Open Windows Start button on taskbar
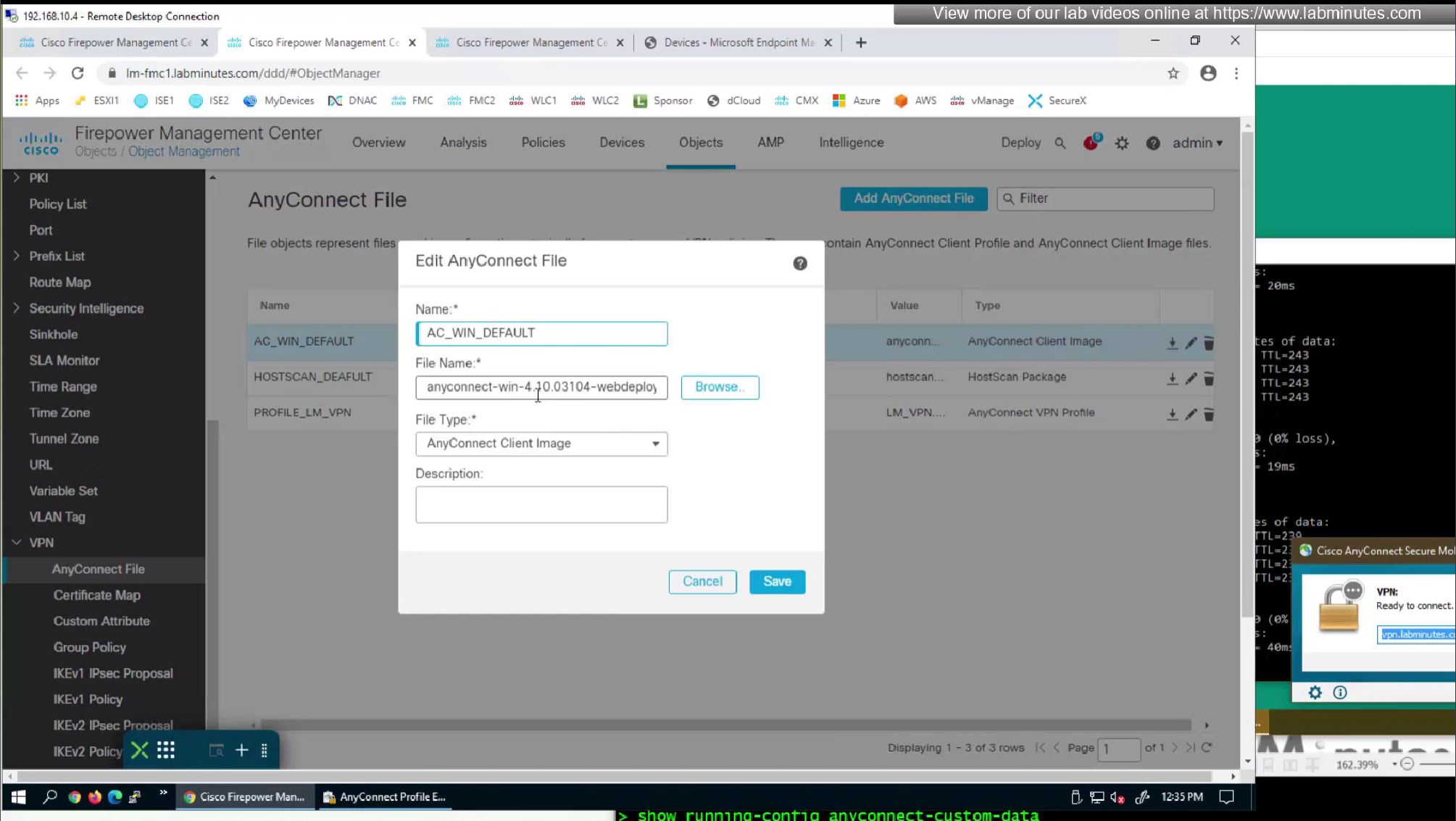 click(x=19, y=797)
